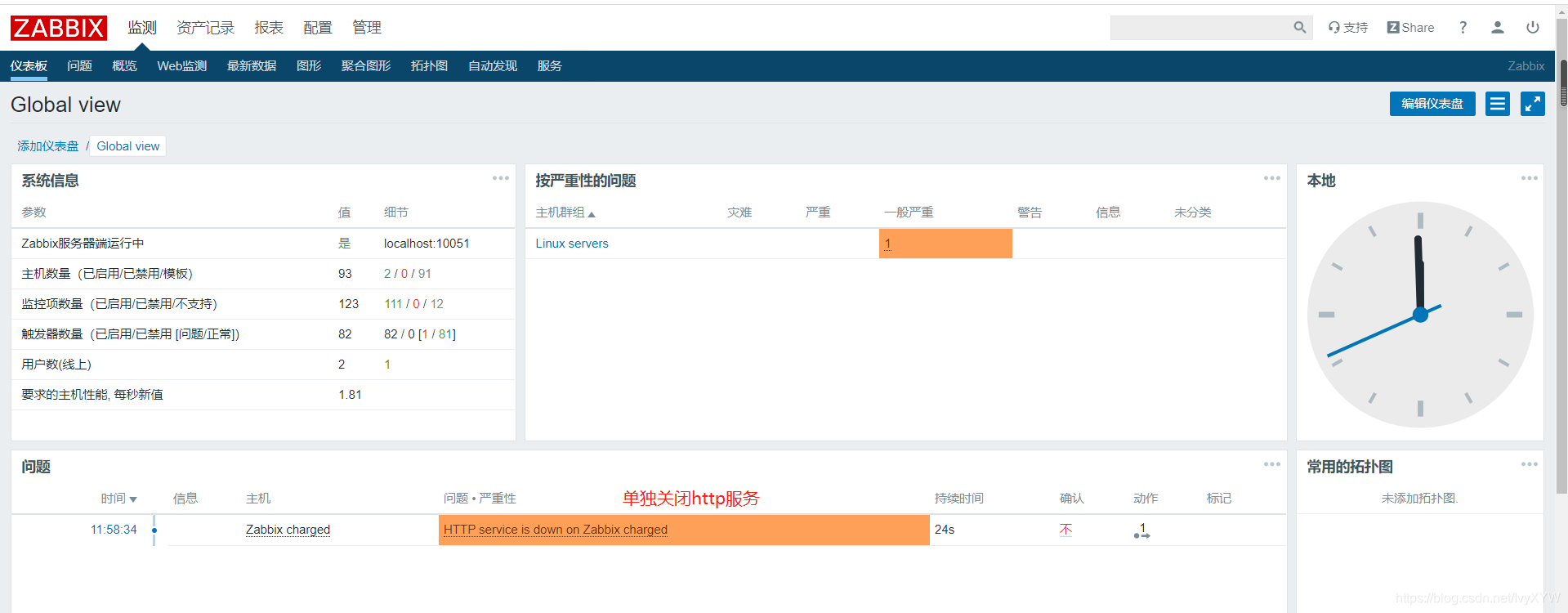
Task: Select the 问题 submenu tab
Action: [79, 66]
